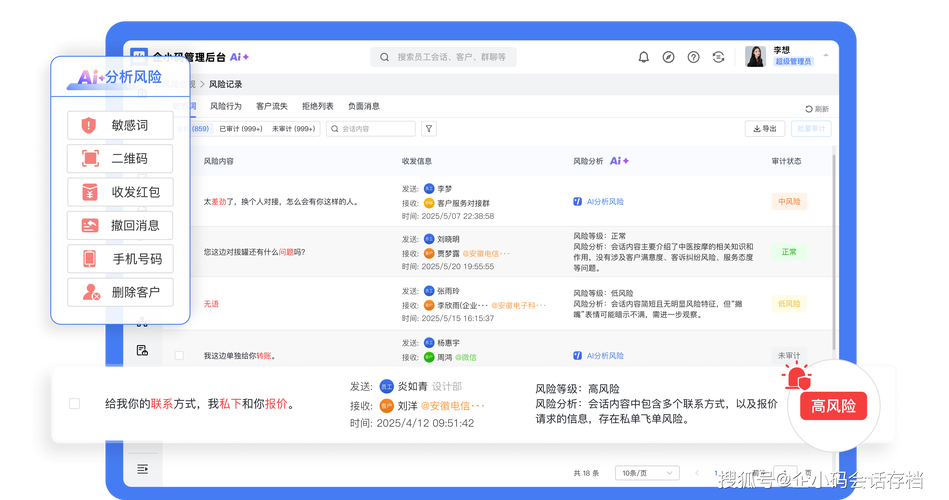Select 手机号码 risk type
This screenshot has width=949, height=500.
point(120,259)
